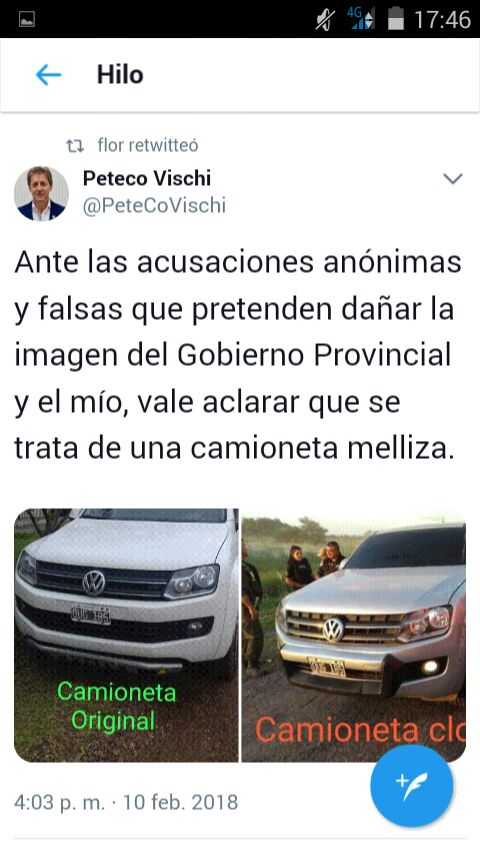The height and width of the screenshot is (854, 480).
Task: Tap the image notification icon in status bar
Action: click(27, 20)
